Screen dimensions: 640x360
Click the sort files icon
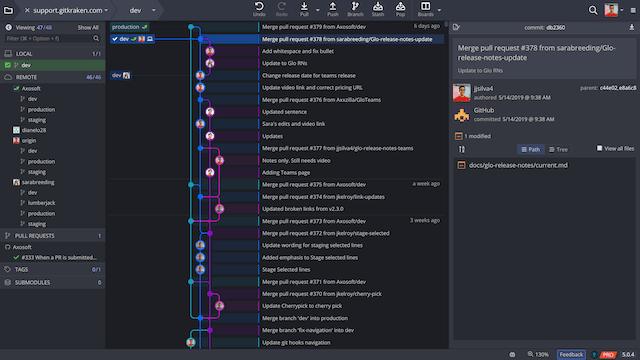[x=462, y=149]
